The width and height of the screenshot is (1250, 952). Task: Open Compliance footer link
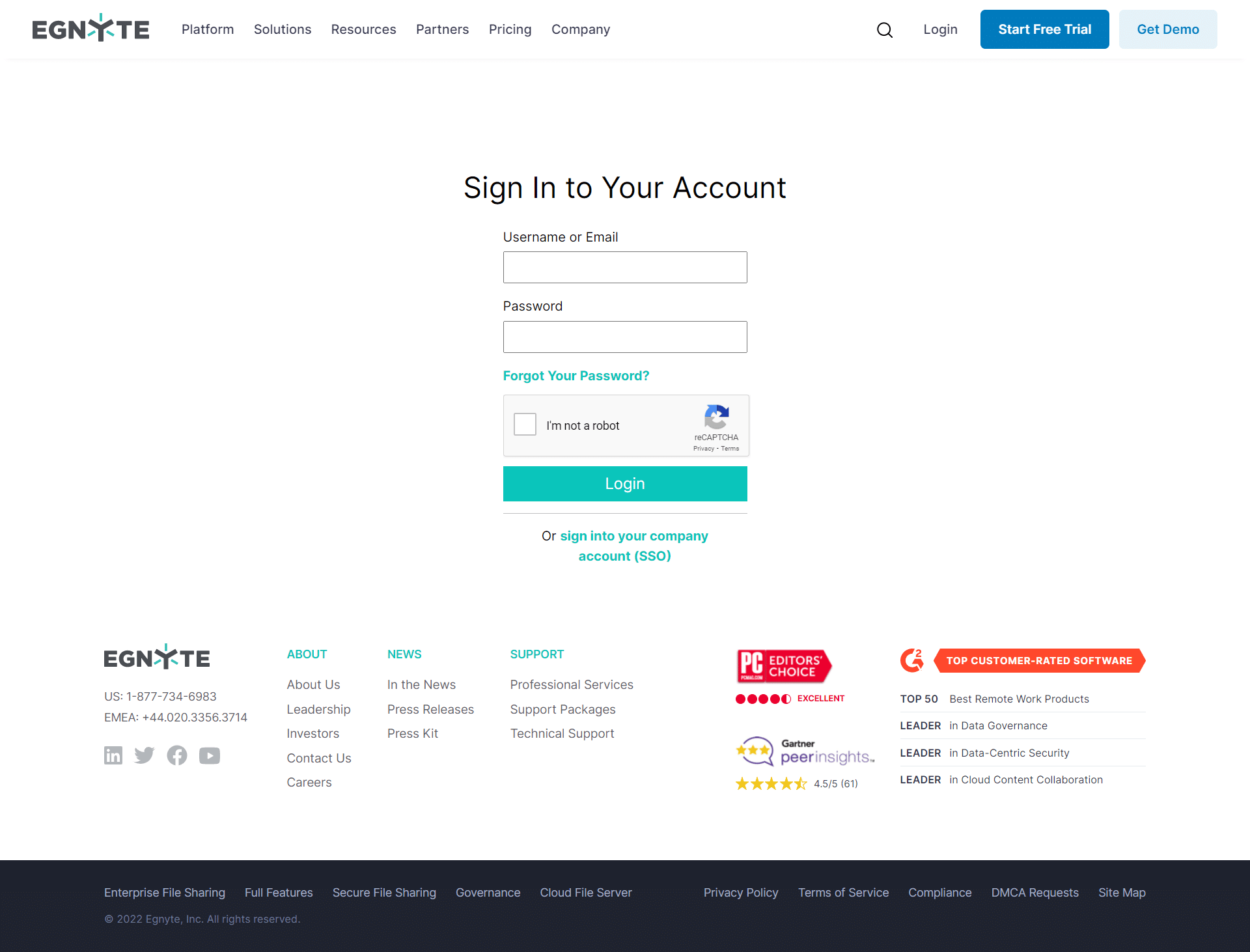(940, 892)
